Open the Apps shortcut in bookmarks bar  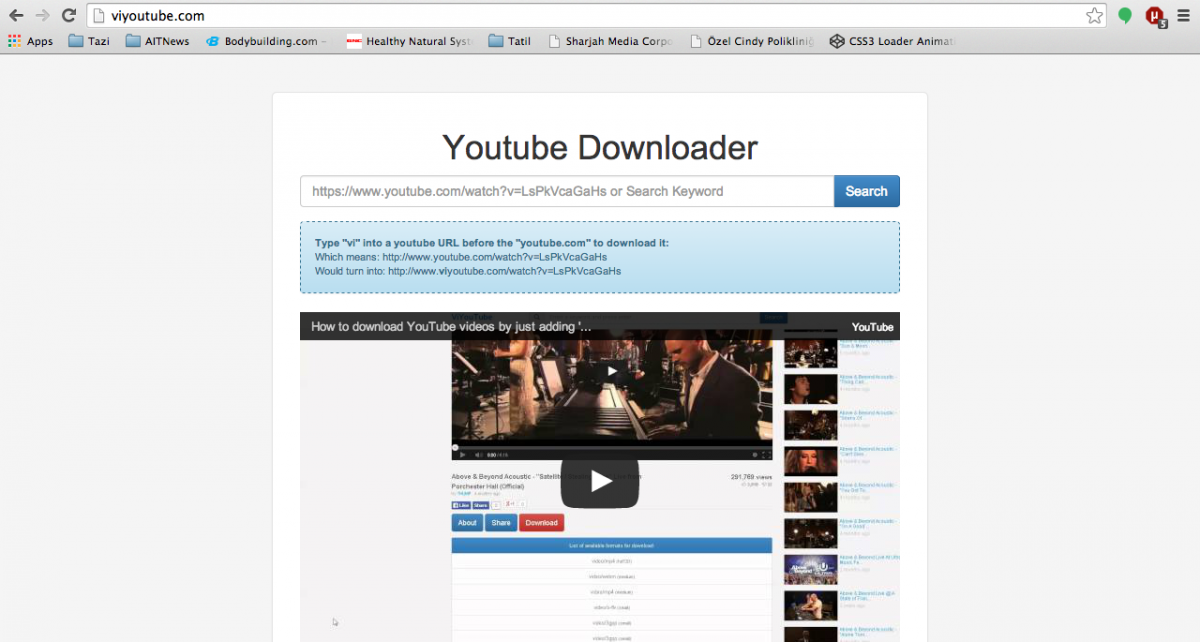30,41
